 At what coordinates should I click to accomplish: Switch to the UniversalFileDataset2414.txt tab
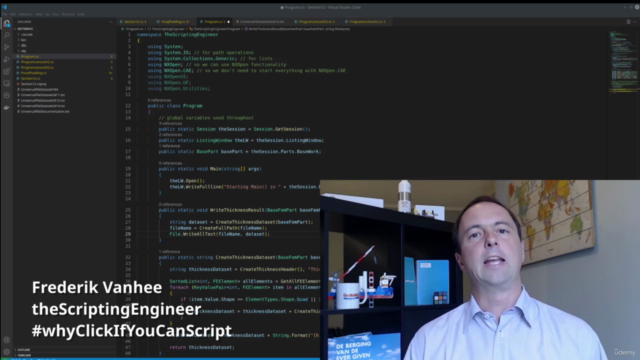tap(261, 22)
